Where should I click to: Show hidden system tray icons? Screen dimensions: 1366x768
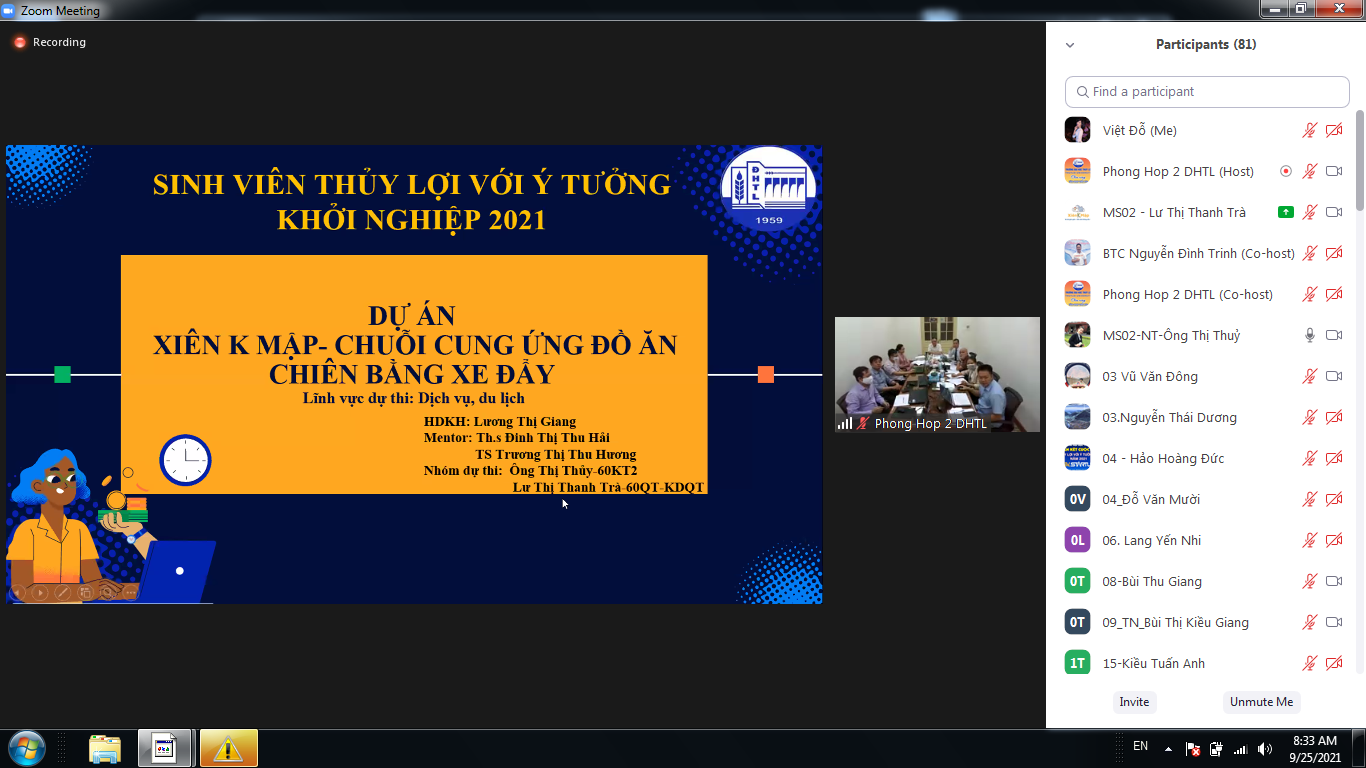pyautogui.click(x=1166, y=748)
